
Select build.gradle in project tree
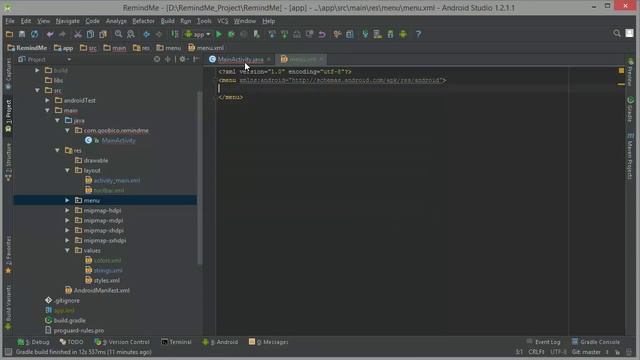pos(65,320)
